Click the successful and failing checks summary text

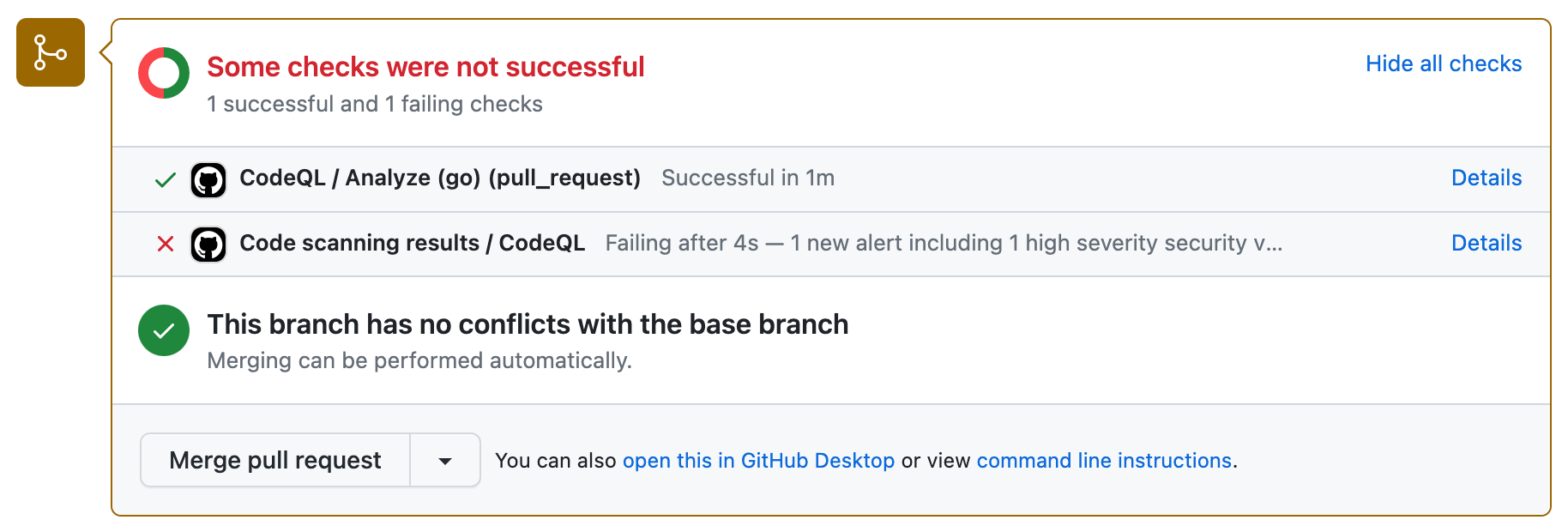(374, 104)
